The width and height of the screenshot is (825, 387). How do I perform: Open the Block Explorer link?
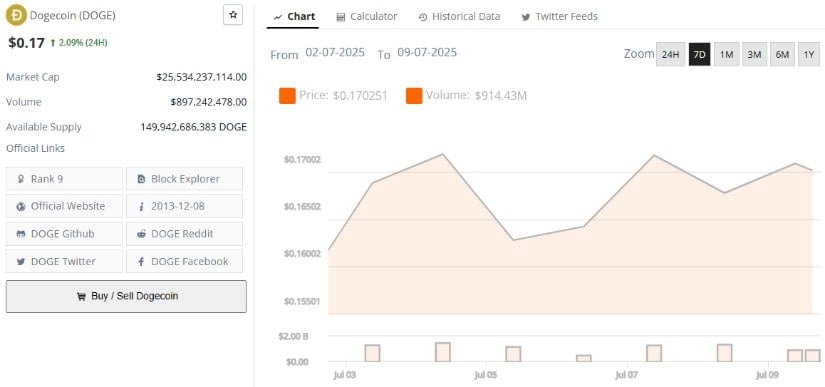click(185, 179)
